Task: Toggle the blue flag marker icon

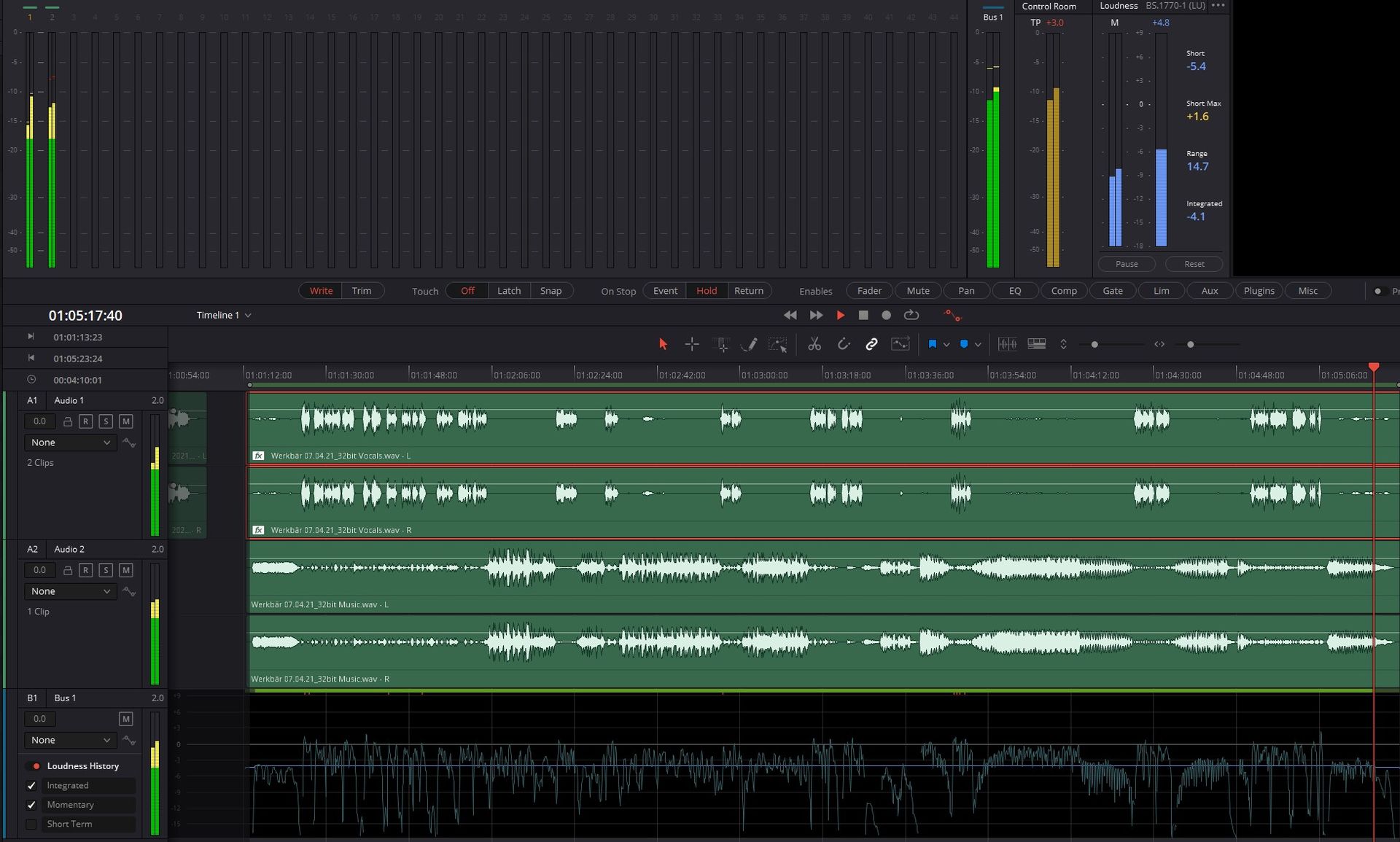Action: (x=932, y=344)
